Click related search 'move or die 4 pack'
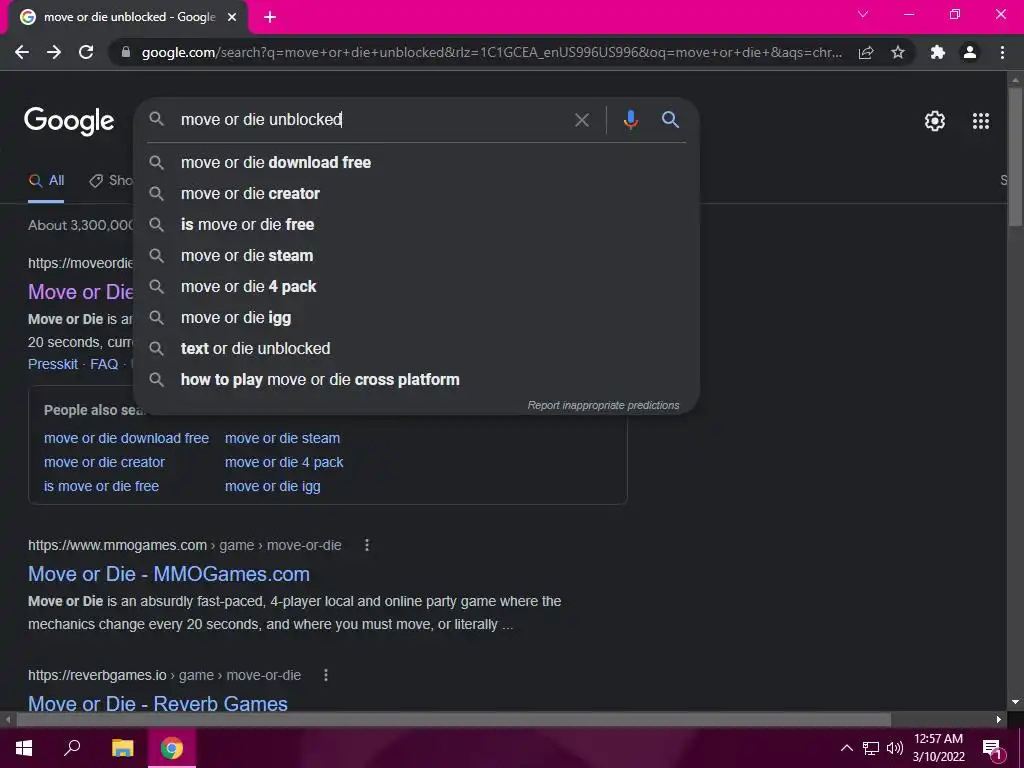The image size is (1024, 768). [x=284, y=462]
